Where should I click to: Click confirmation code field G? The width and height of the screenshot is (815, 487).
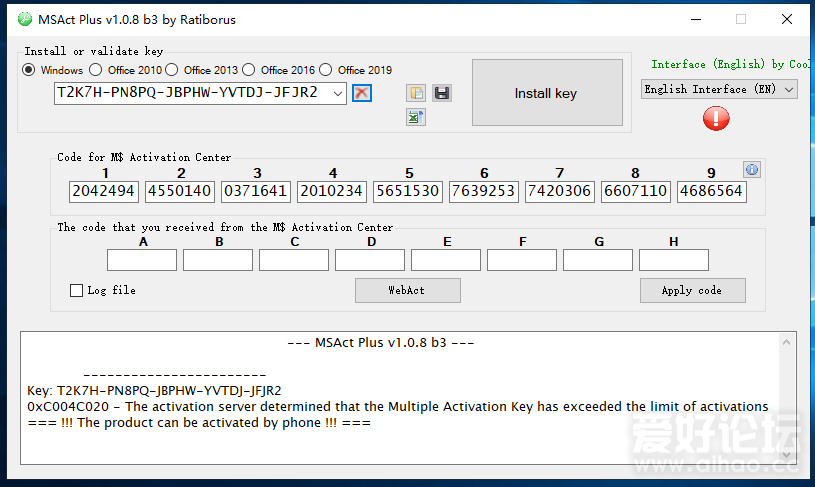tap(598, 260)
